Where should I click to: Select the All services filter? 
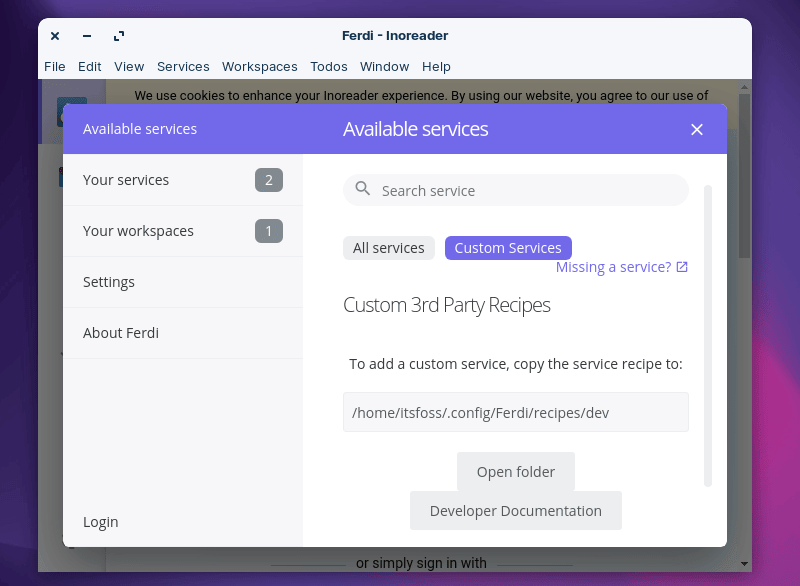[x=388, y=248]
